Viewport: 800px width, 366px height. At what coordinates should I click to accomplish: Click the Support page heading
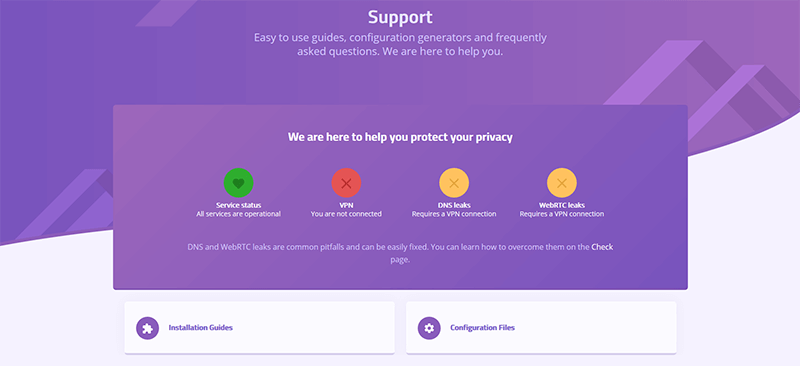click(x=400, y=17)
